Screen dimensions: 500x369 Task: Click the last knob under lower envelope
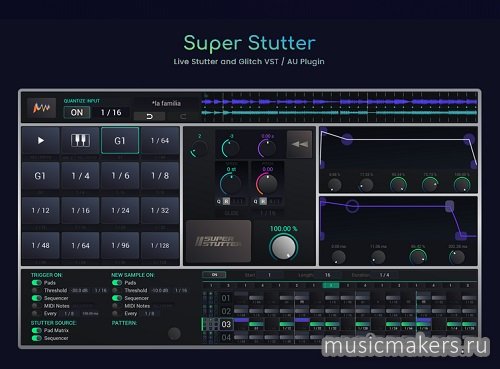457,257
